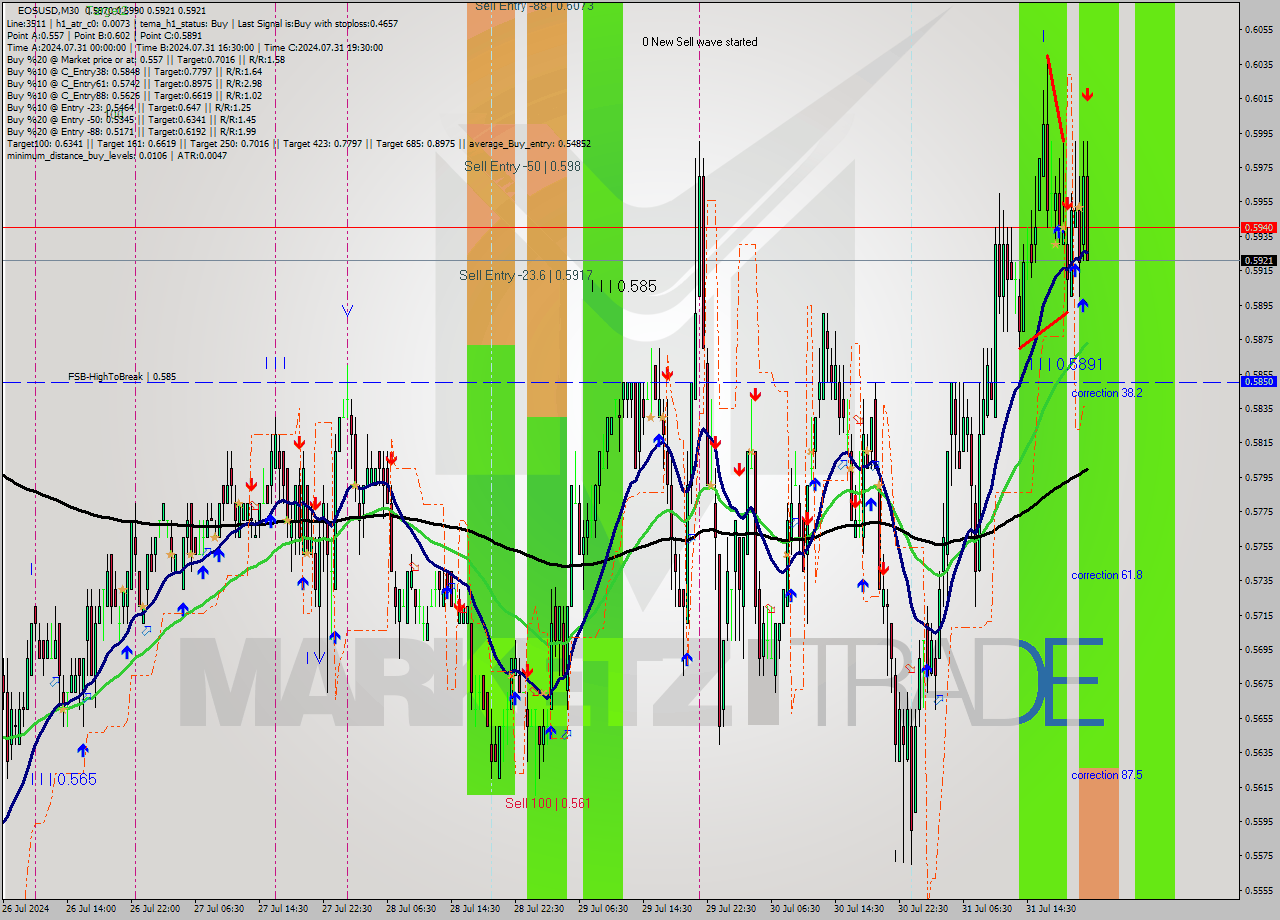This screenshot has width=1280, height=920.
Task: Select the 'correction 61.8' level label
Action: [1106, 575]
